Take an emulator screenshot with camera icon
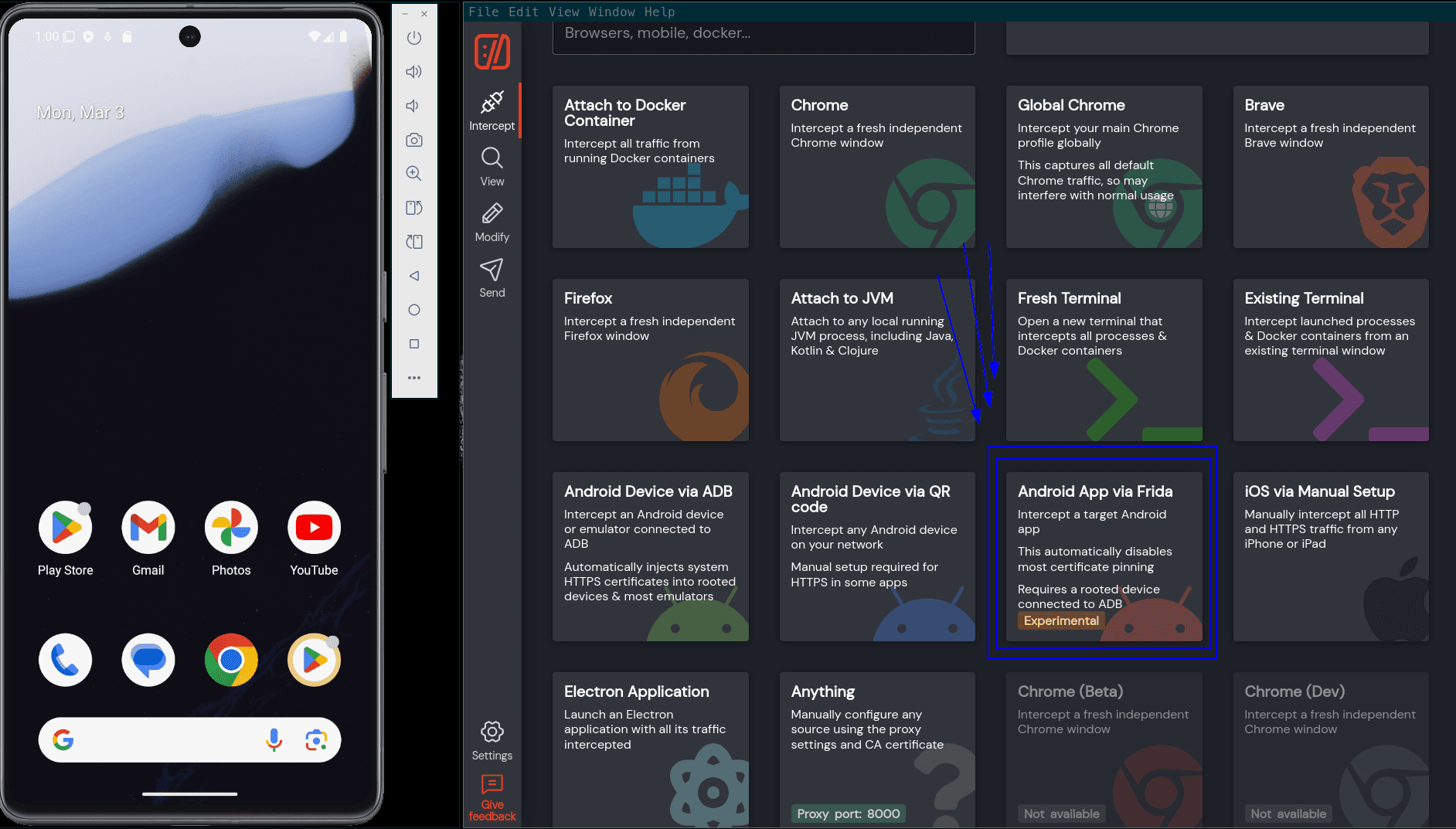 414,140
